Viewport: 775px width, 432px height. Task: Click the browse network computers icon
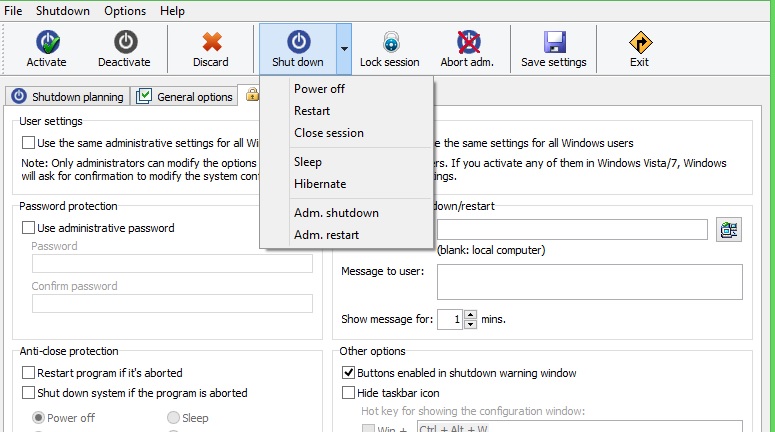click(x=729, y=230)
